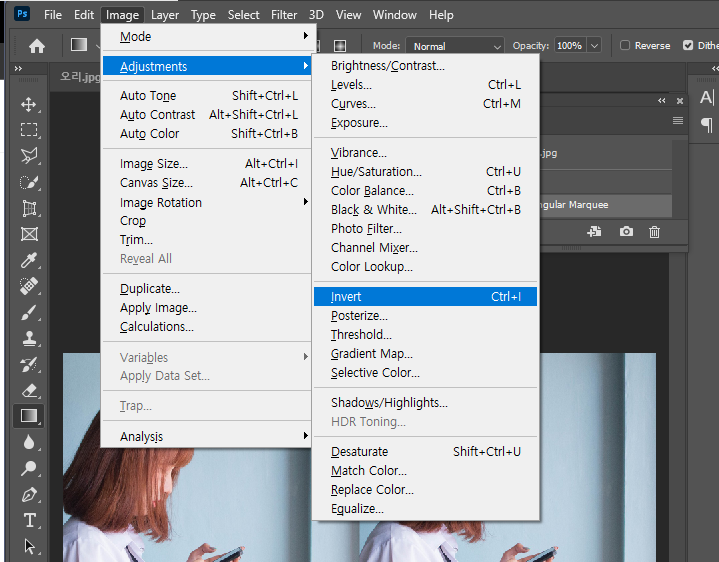This screenshot has height=562, width=719.
Task: Select the Path Selection tool
Action: [x=29, y=546]
